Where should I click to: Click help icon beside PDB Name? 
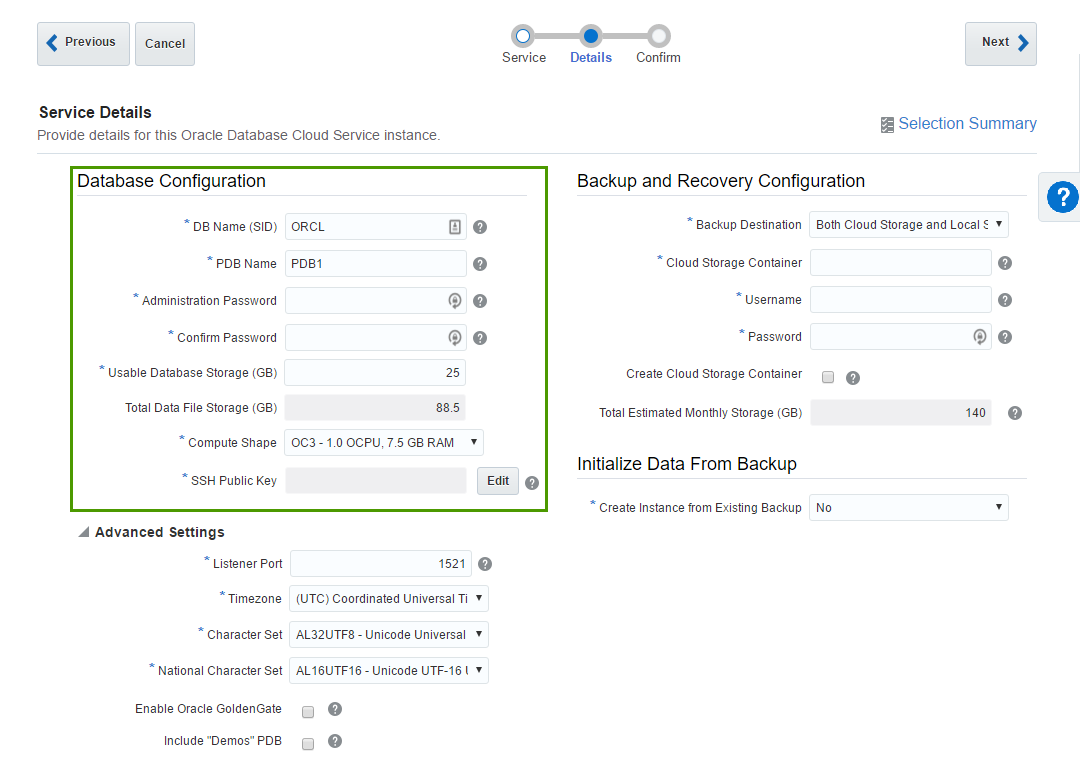pyautogui.click(x=480, y=264)
